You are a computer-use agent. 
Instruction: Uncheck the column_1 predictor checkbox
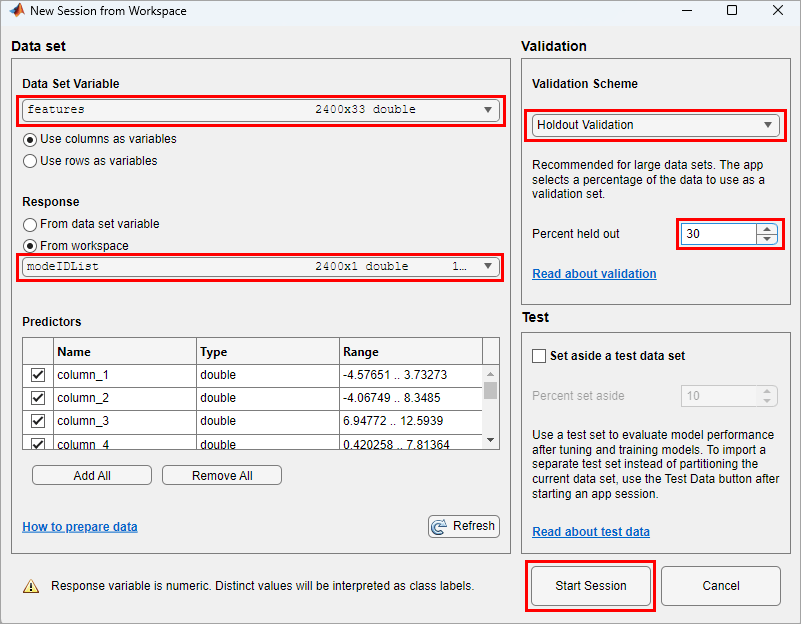39,375
